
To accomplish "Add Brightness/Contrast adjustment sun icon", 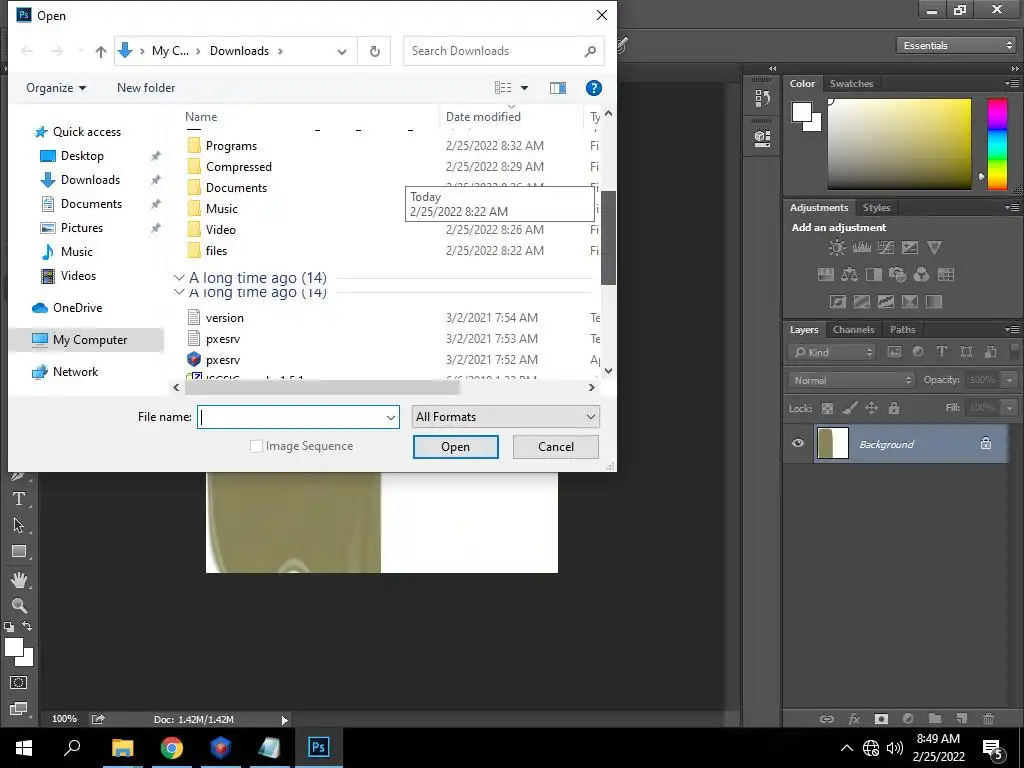I will 837,248.
